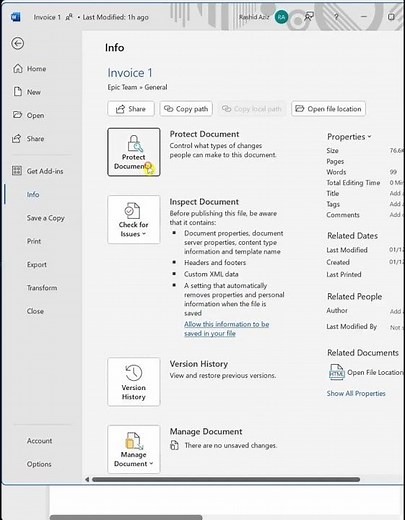Click the Total Editing Time label
Viewport: 405px width, 520px height.
[353, 183]
